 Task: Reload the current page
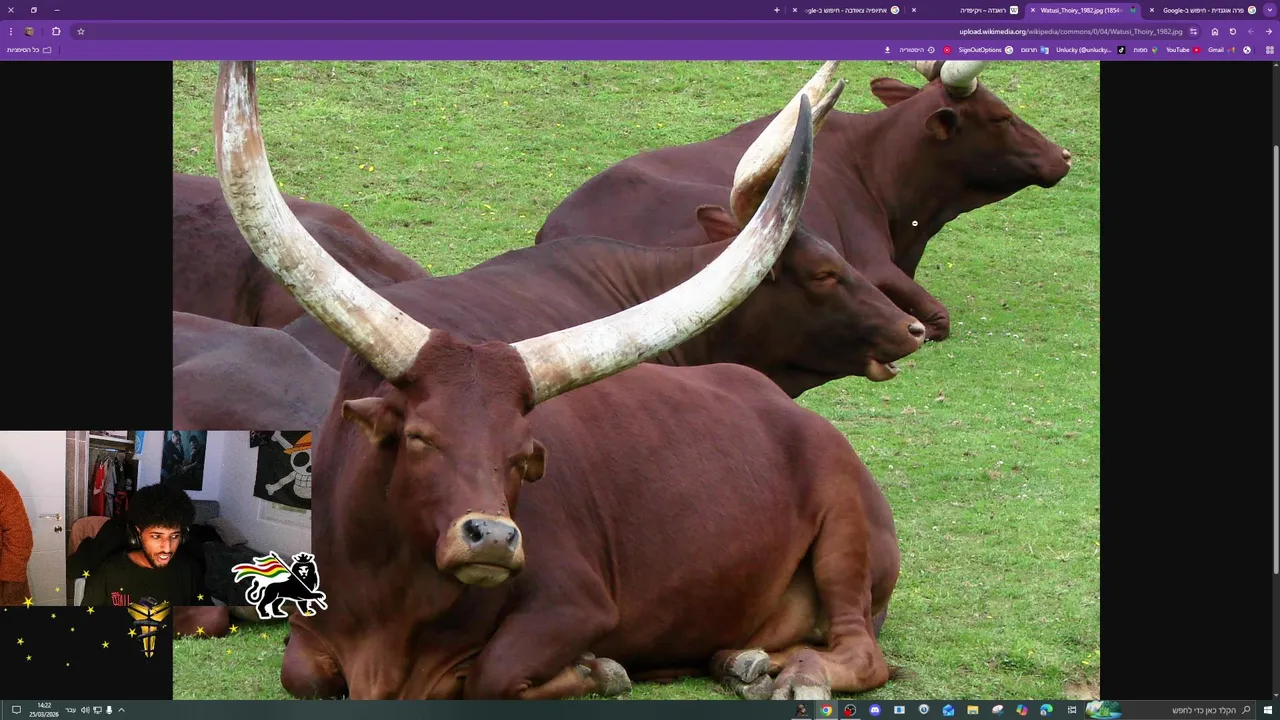[1233, 31]
